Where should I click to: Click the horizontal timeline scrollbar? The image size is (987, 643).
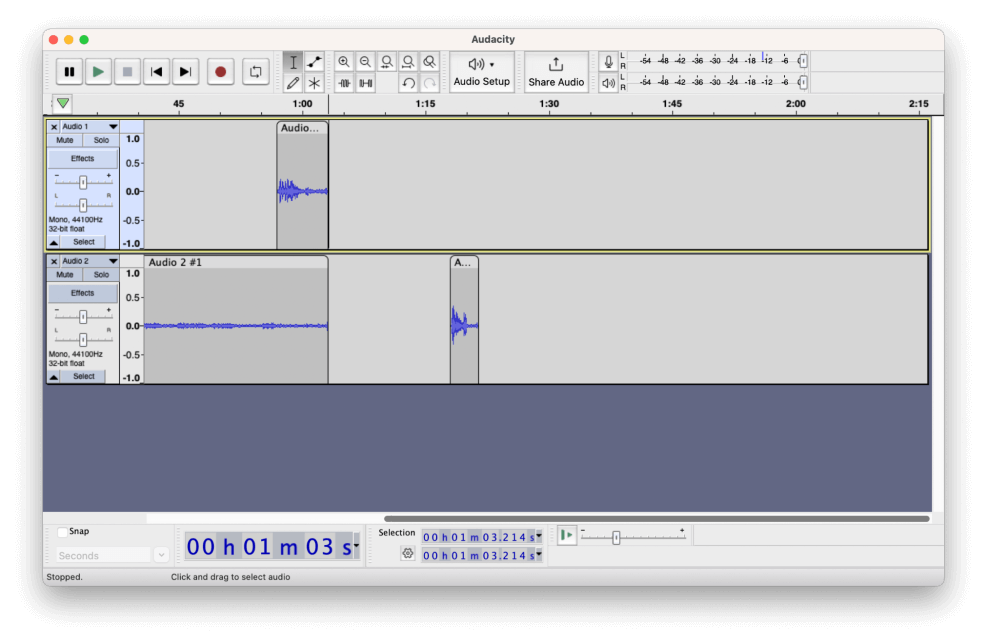pos(657,519)
